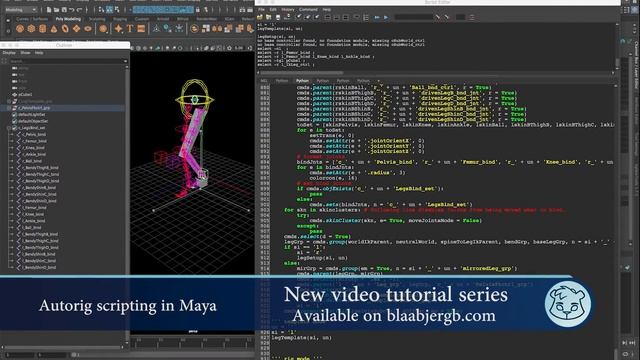Click the polygon Type (T) tool icon
640x360 pixels.
click(x=130, y=29)
